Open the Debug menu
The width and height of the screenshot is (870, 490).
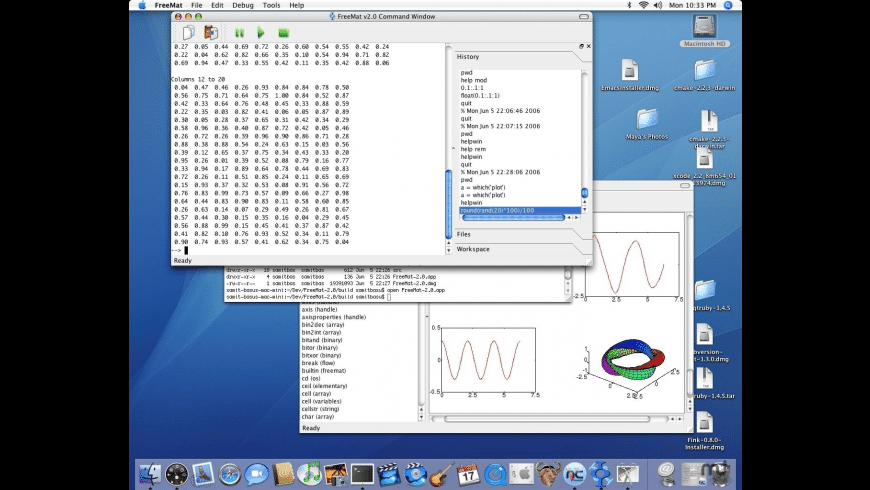tap(243, 5)
